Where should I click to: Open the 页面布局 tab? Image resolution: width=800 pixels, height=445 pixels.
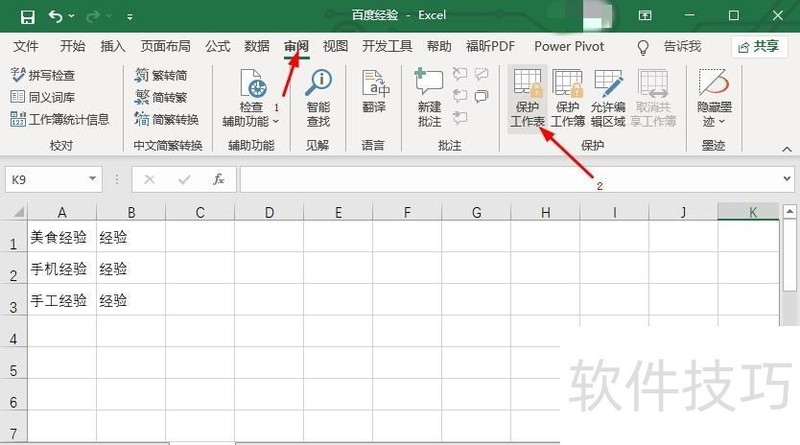click(x=165, y=46)
